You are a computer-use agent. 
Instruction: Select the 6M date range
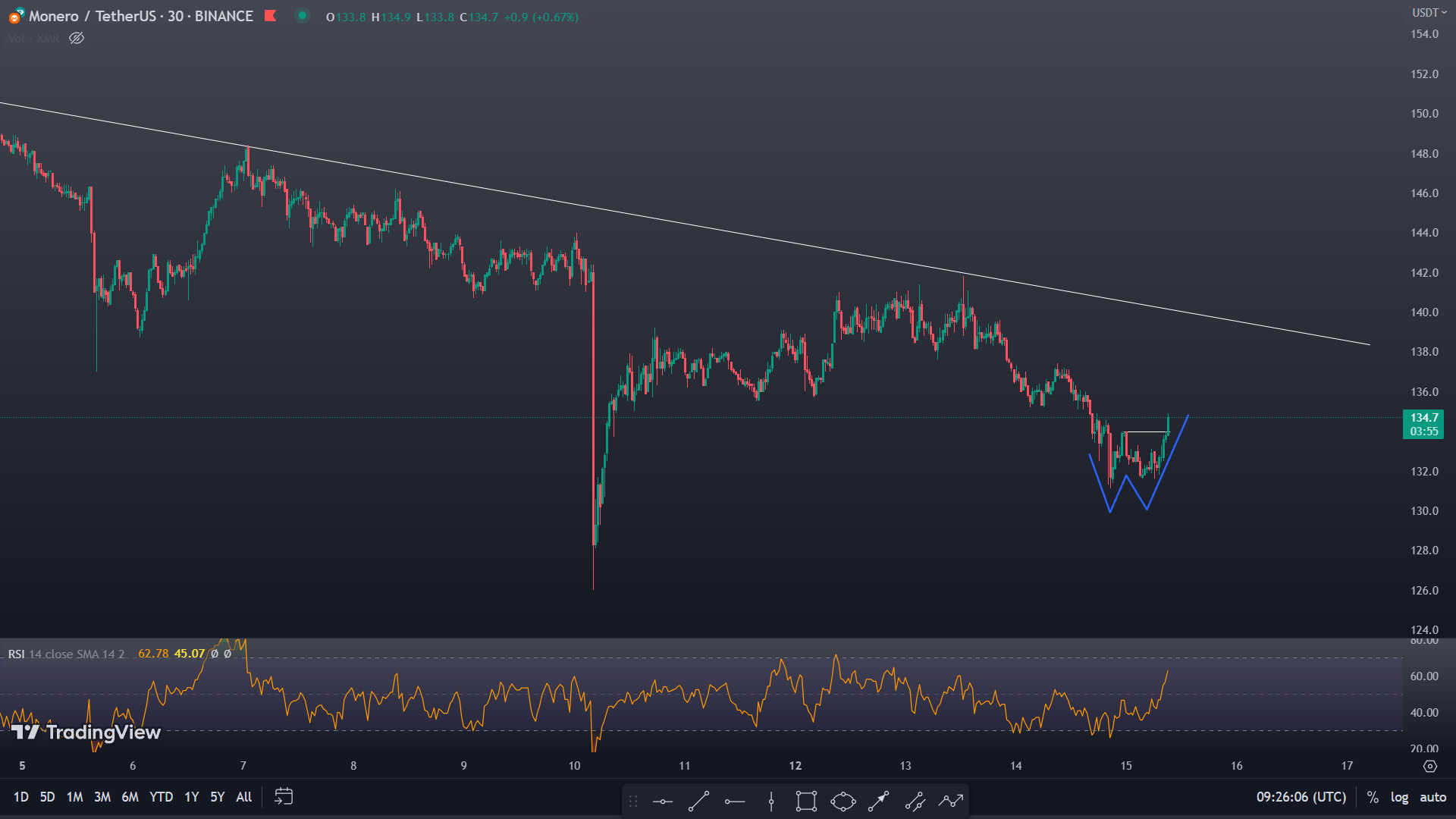coord(130,797)
